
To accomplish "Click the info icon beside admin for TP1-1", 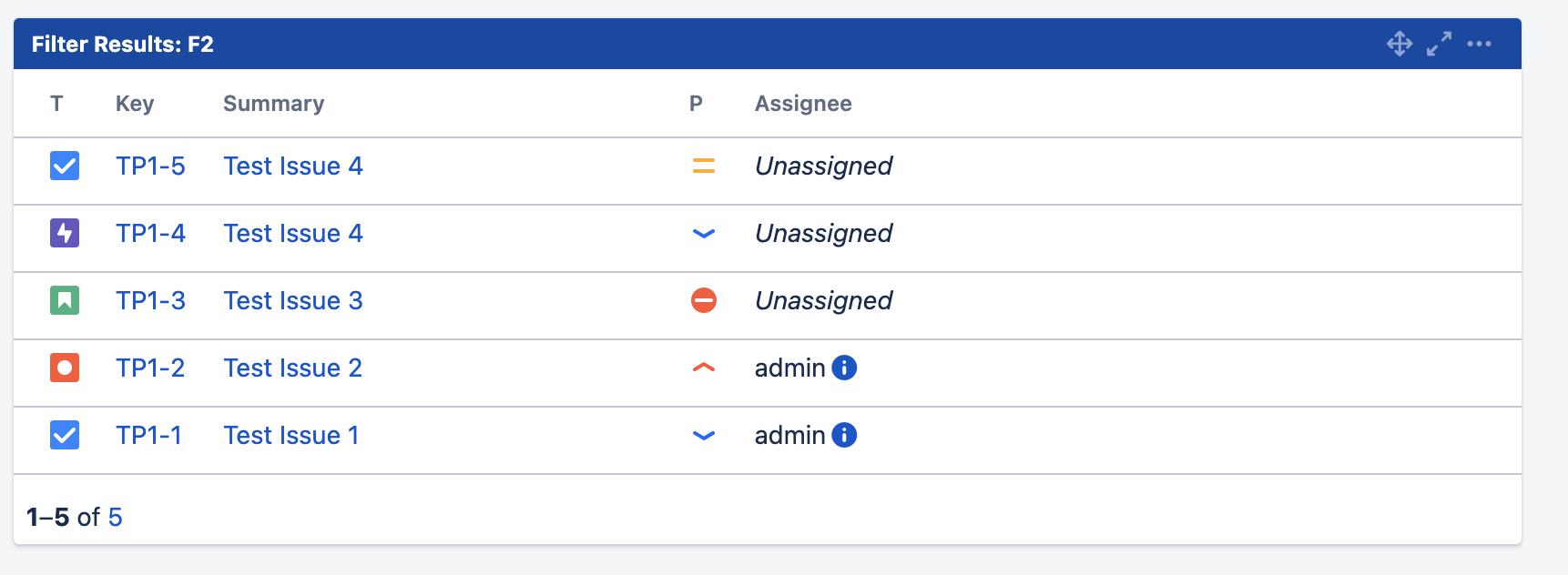I will 844,435.
